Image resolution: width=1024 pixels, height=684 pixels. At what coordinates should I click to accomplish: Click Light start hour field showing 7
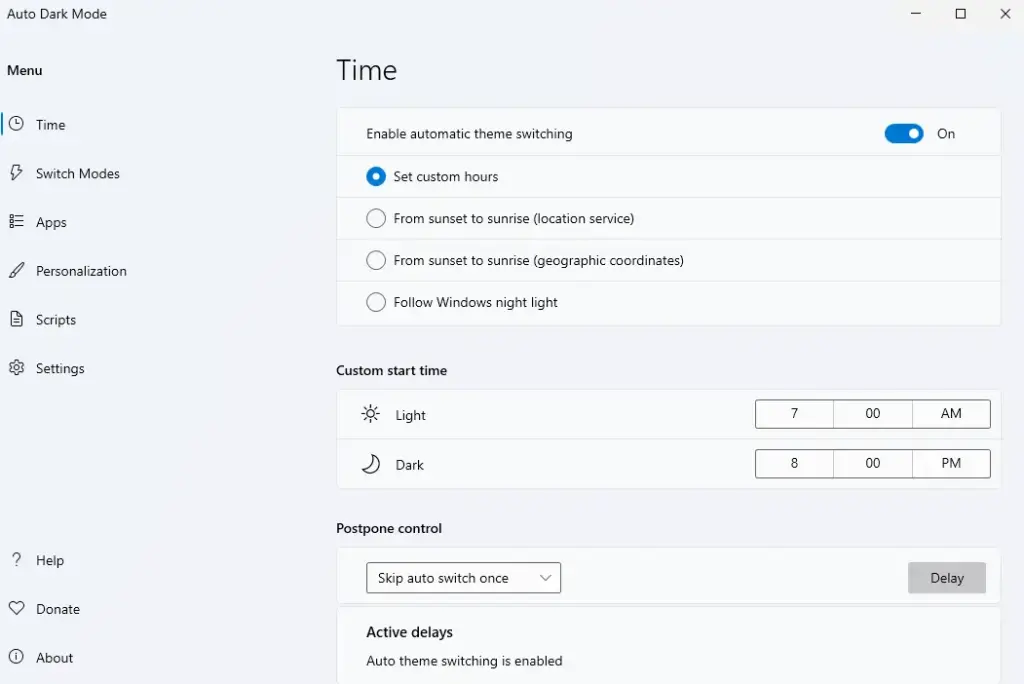click(794, 414)
